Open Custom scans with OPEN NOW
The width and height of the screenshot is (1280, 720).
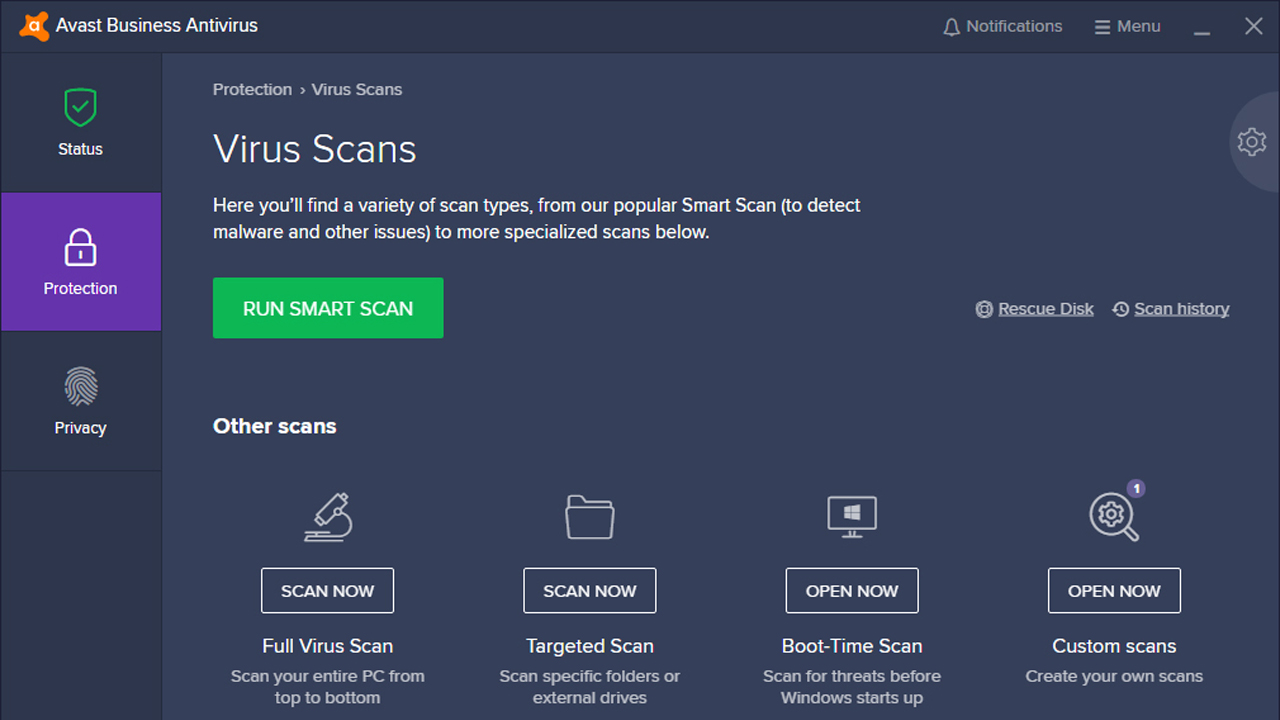coord(1114,591)
